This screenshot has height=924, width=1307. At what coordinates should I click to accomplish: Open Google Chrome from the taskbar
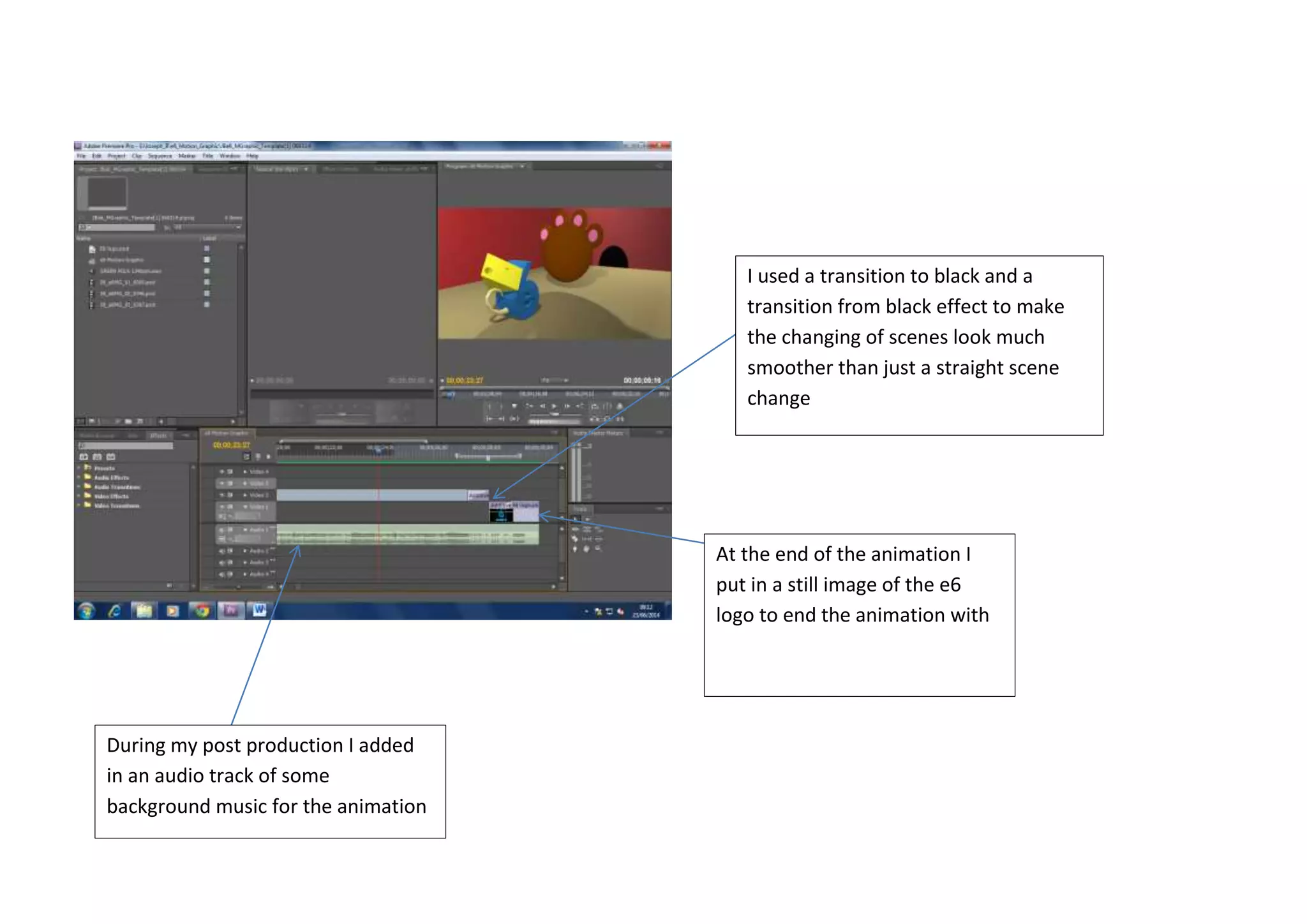click(202, 611)
